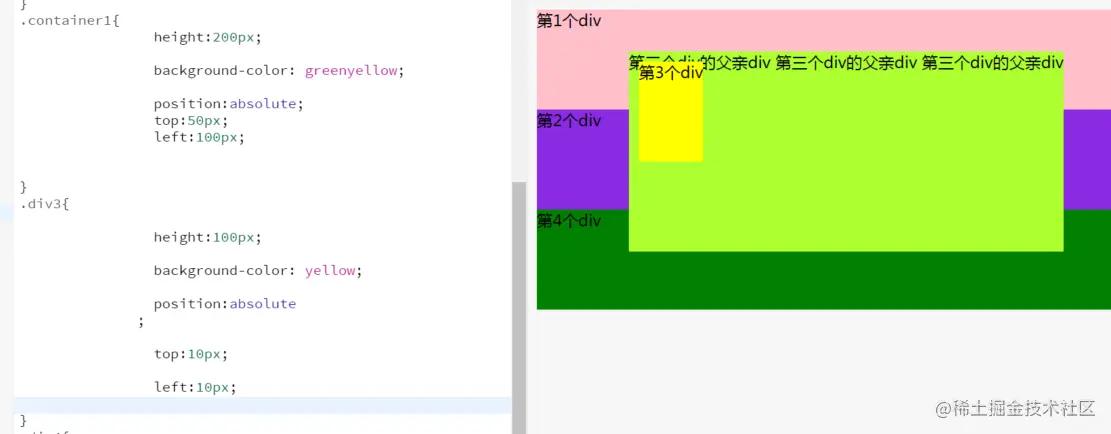Click the 第1个div label in pink area

point(569,21)
